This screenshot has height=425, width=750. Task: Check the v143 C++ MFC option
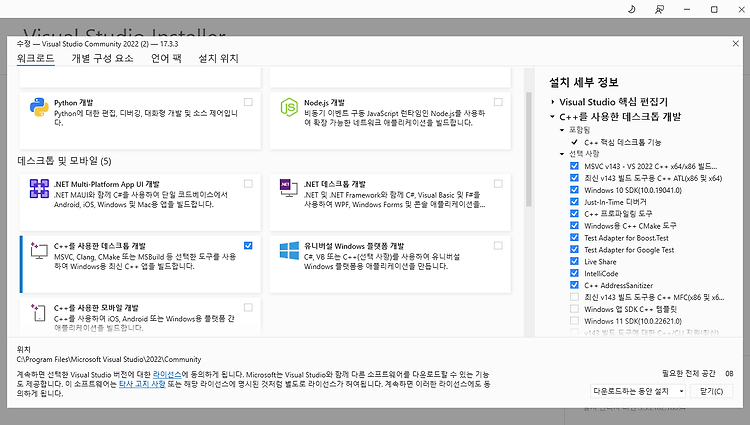point(574,297)
